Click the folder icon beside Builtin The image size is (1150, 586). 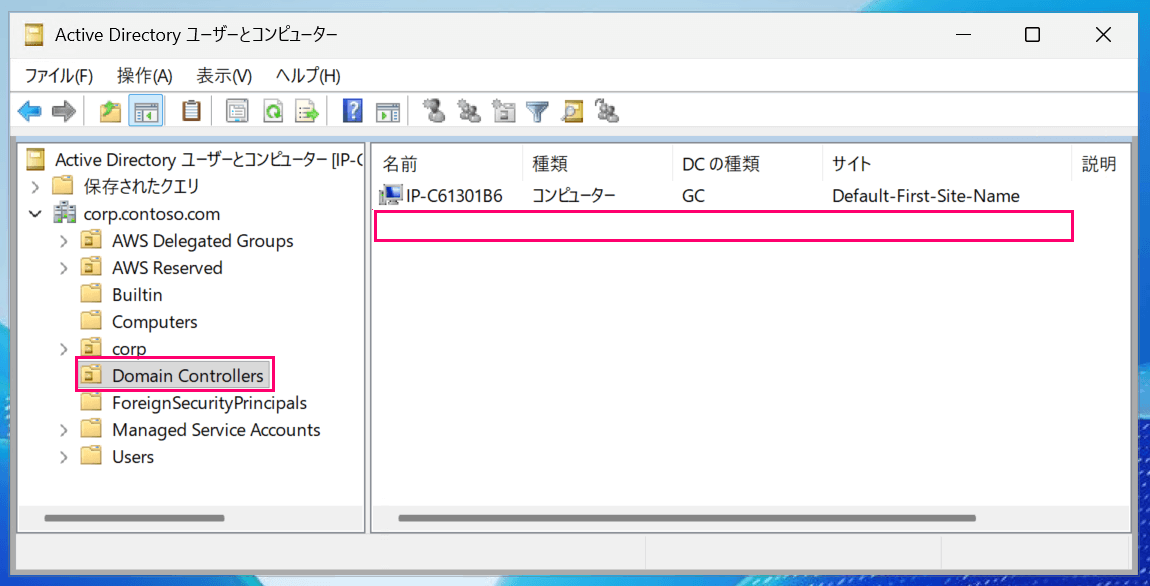pos(91,295)
